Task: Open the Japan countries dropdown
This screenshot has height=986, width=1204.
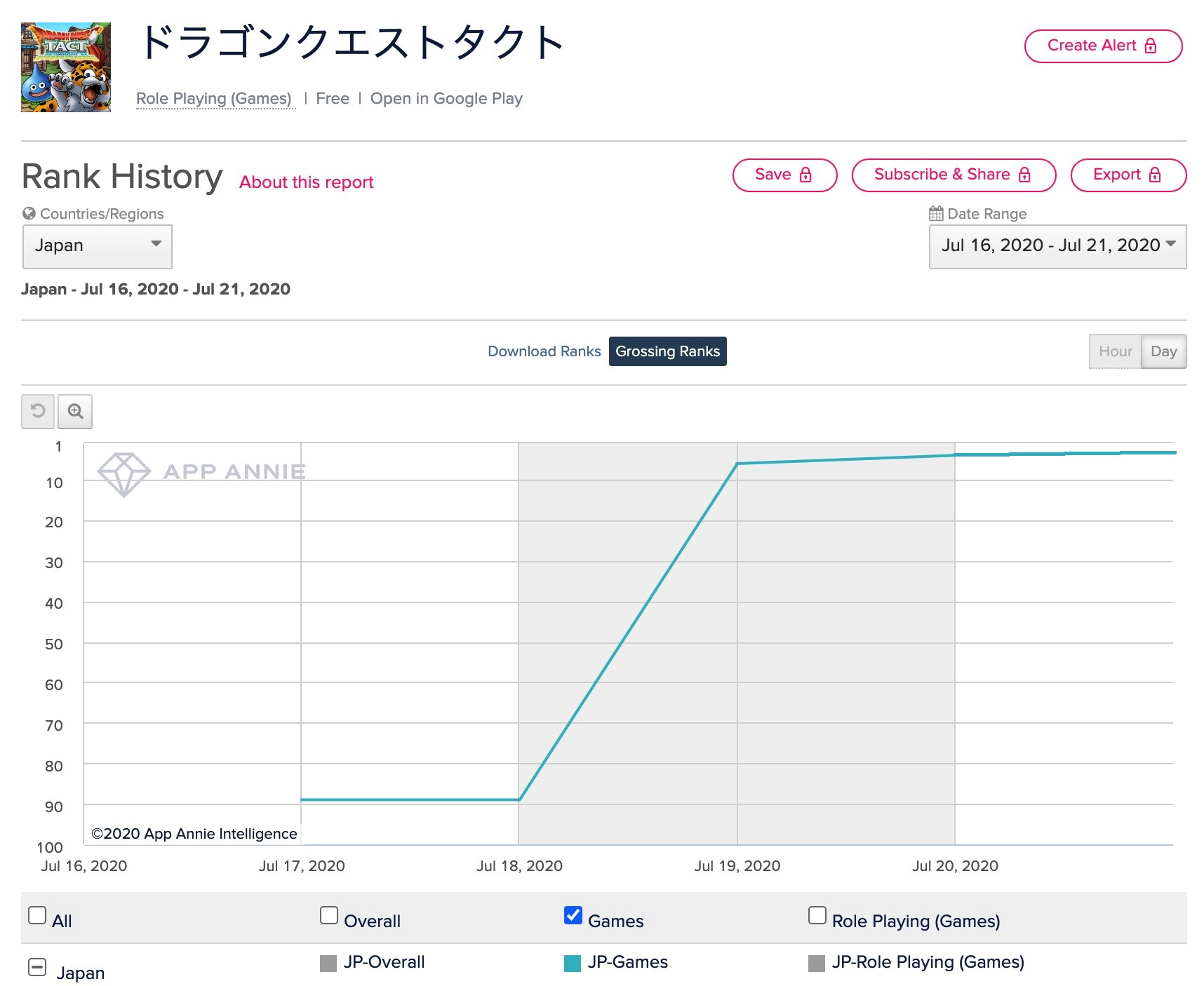Action: point(98,246)
